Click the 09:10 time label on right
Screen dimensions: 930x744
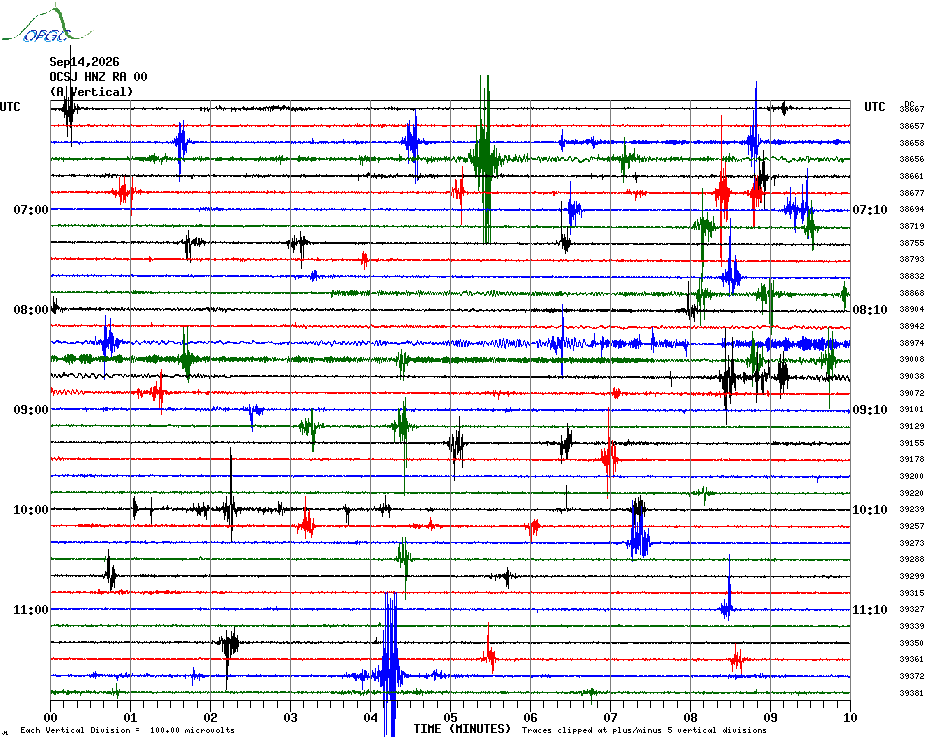870,410
